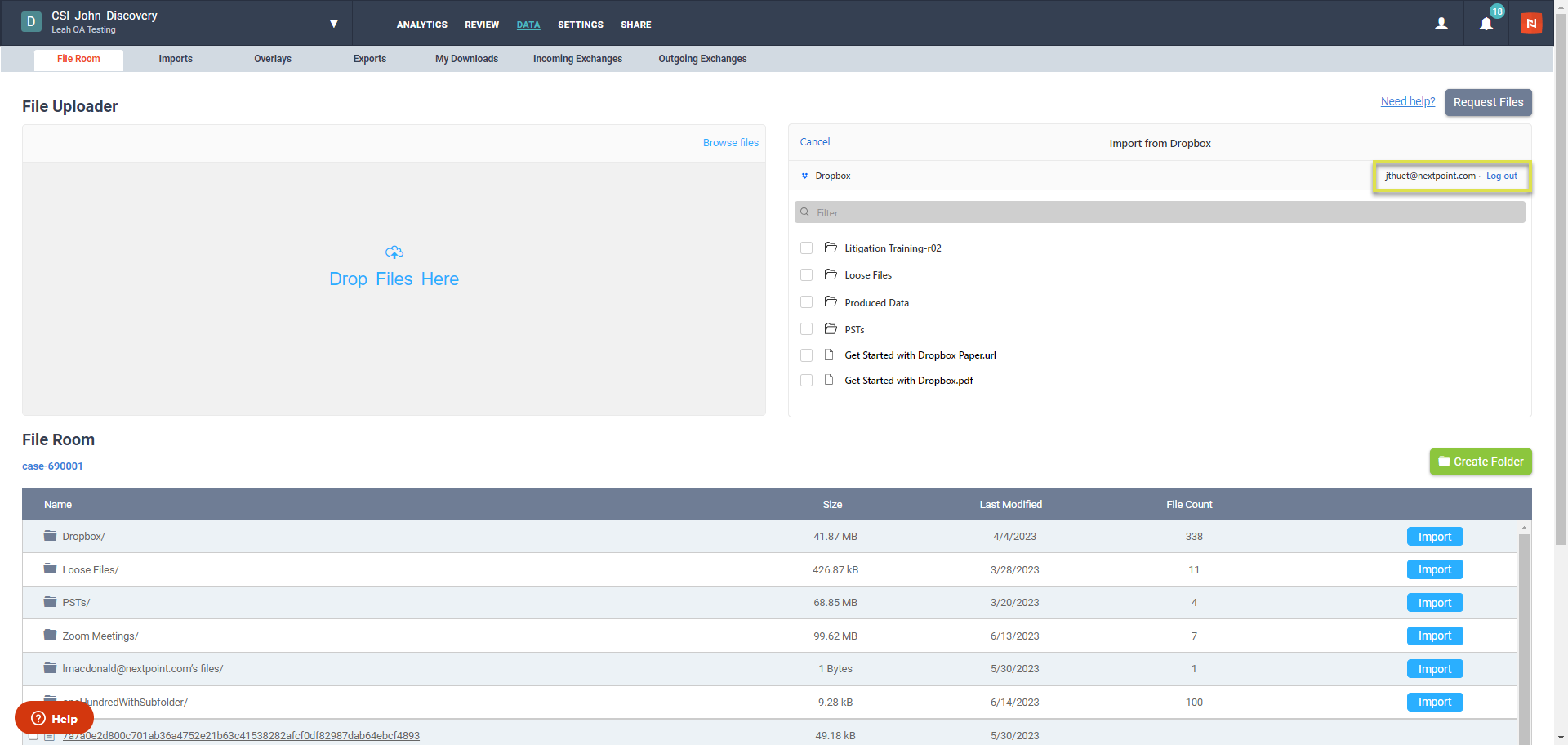Click the Dropbox breadcrumb label
The width and height of the screenshot is (1568, 745).
tap(832, 176)
